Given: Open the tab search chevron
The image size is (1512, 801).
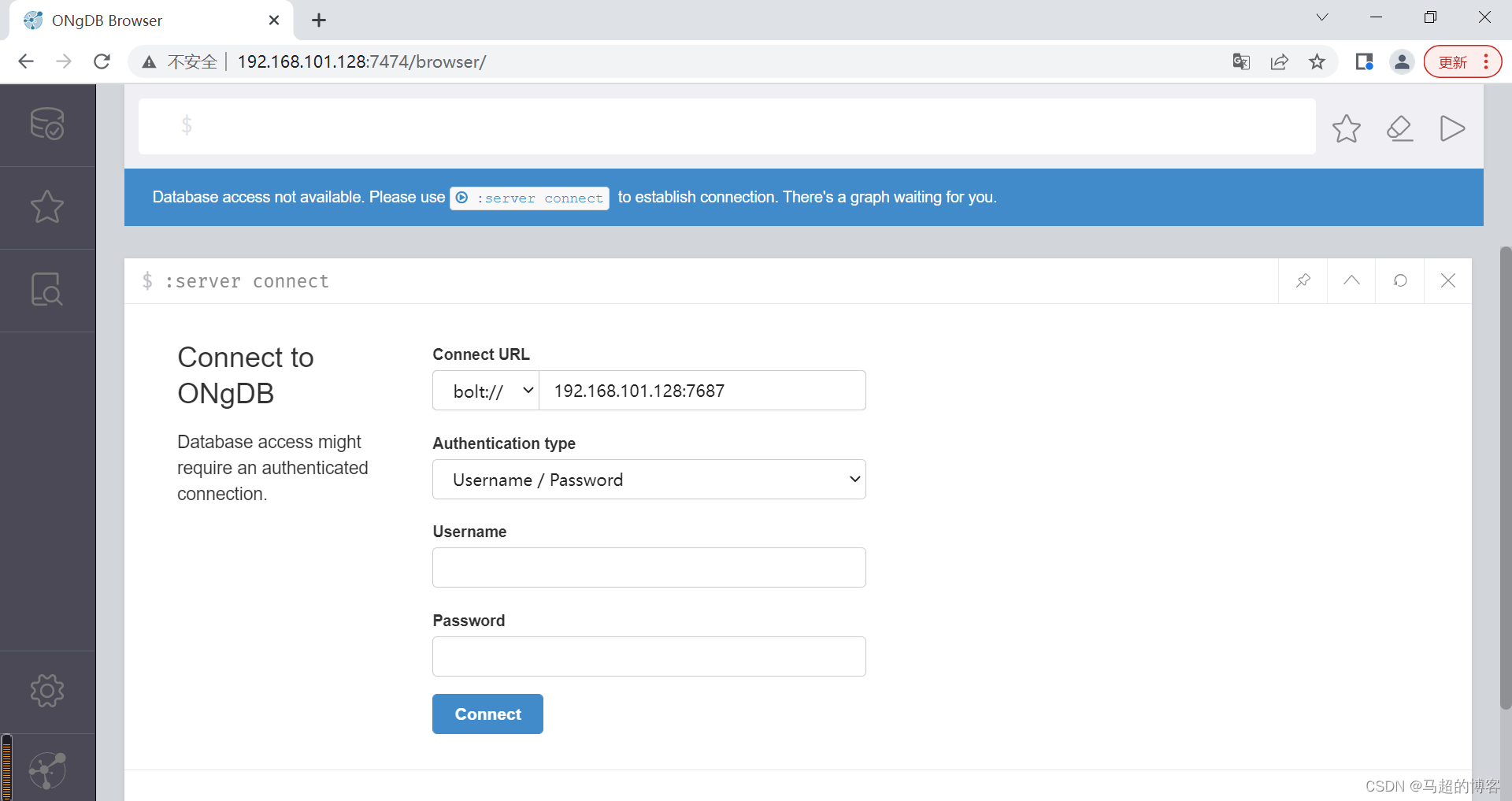Looking at the screenshot, I should click(x=1322, y=17).
